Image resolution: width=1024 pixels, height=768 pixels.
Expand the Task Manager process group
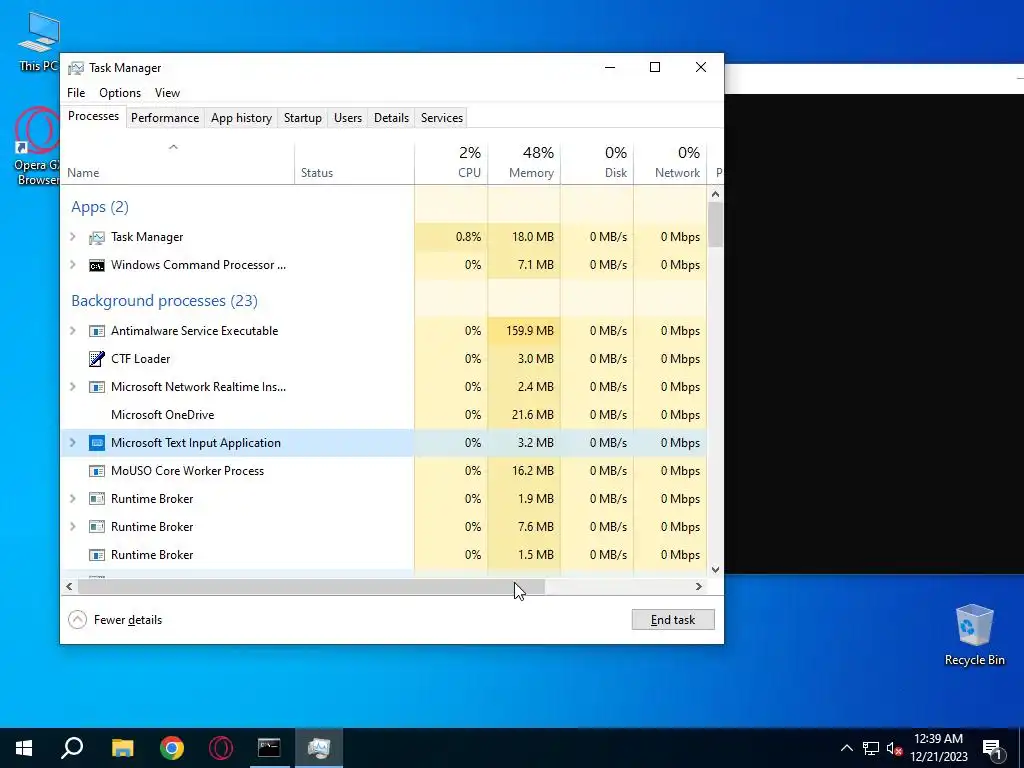(73, 237)
